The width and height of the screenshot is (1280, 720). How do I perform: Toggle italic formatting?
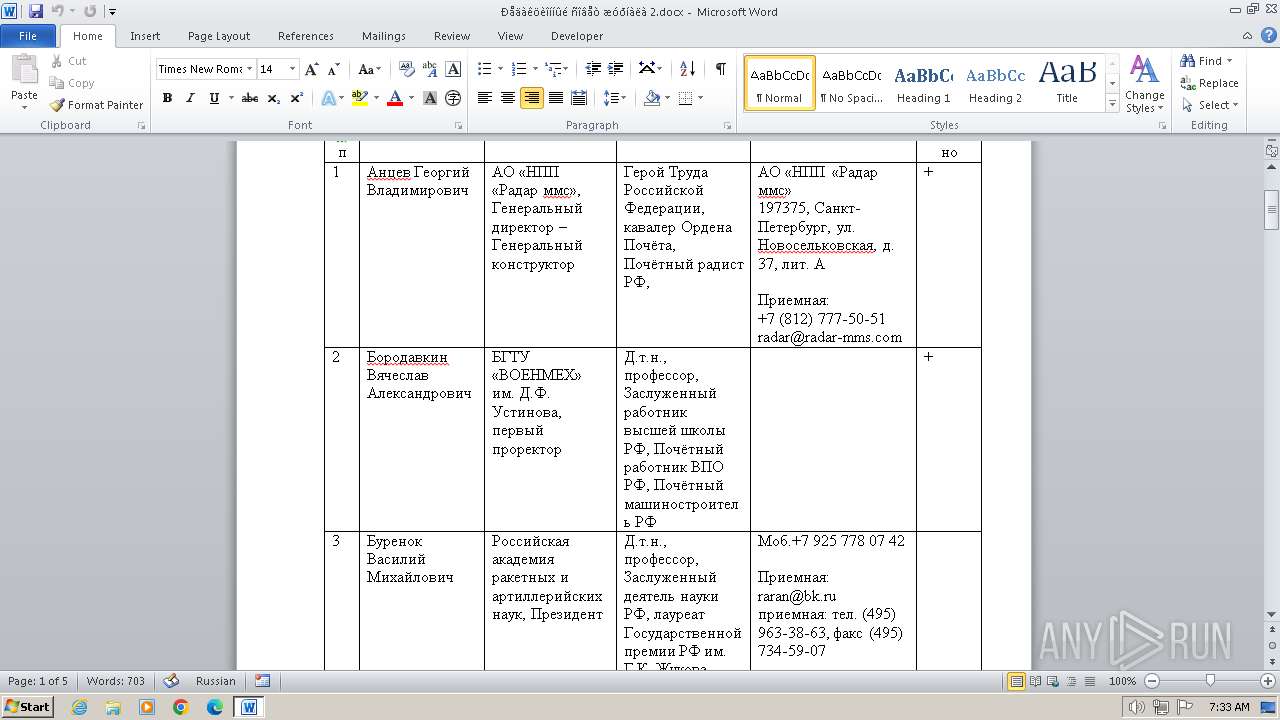coord(190,98)
